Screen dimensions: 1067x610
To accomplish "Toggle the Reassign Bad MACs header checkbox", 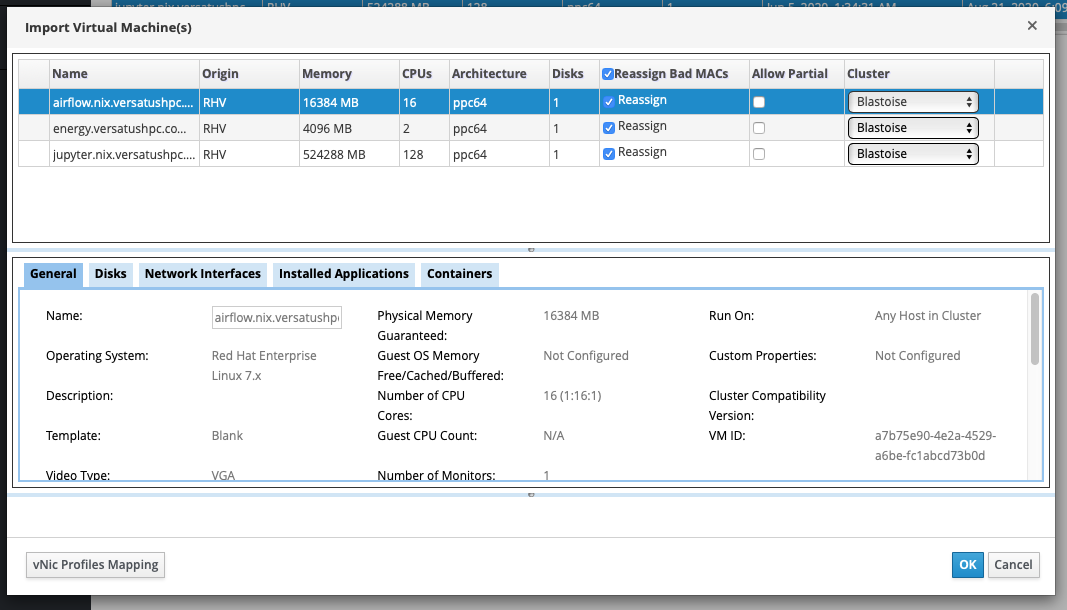I will pos(607,74).
